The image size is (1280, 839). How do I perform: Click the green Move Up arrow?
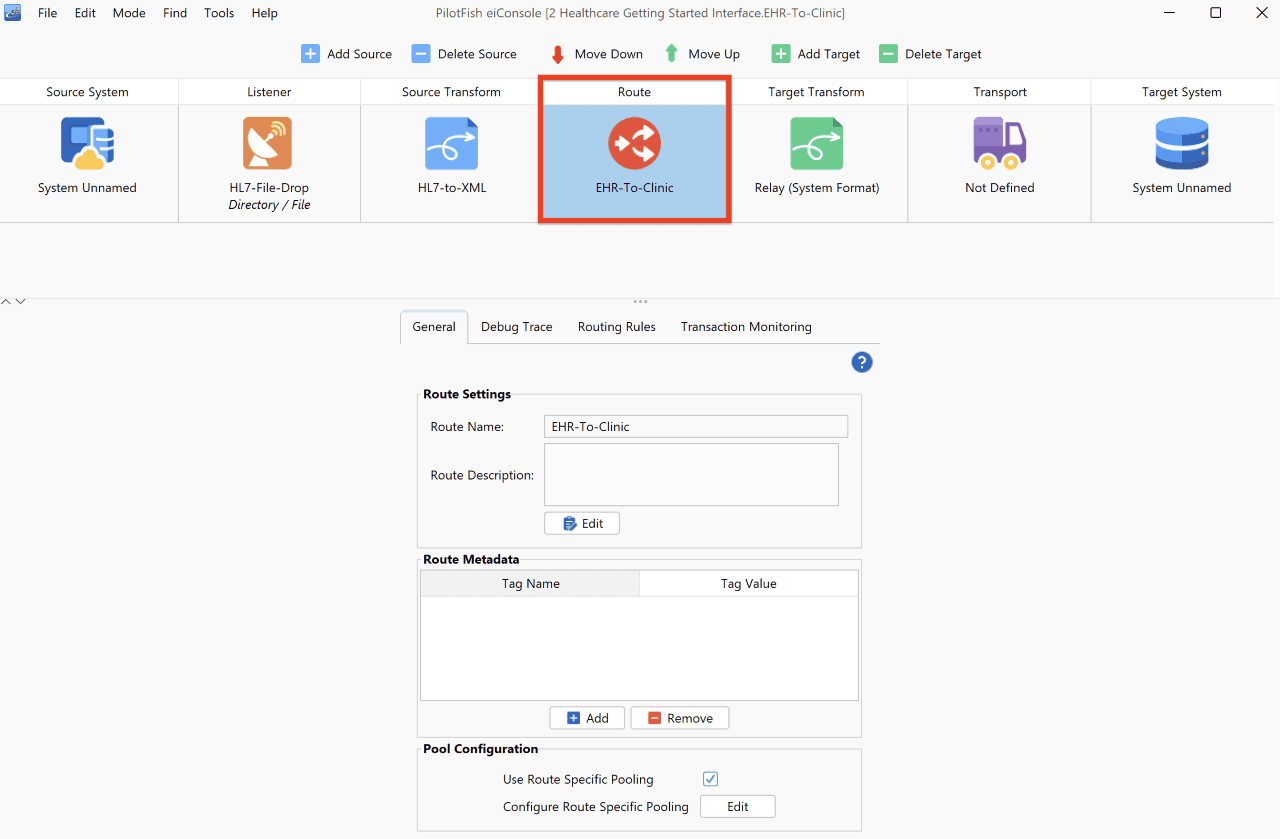[x=672, y=54]
